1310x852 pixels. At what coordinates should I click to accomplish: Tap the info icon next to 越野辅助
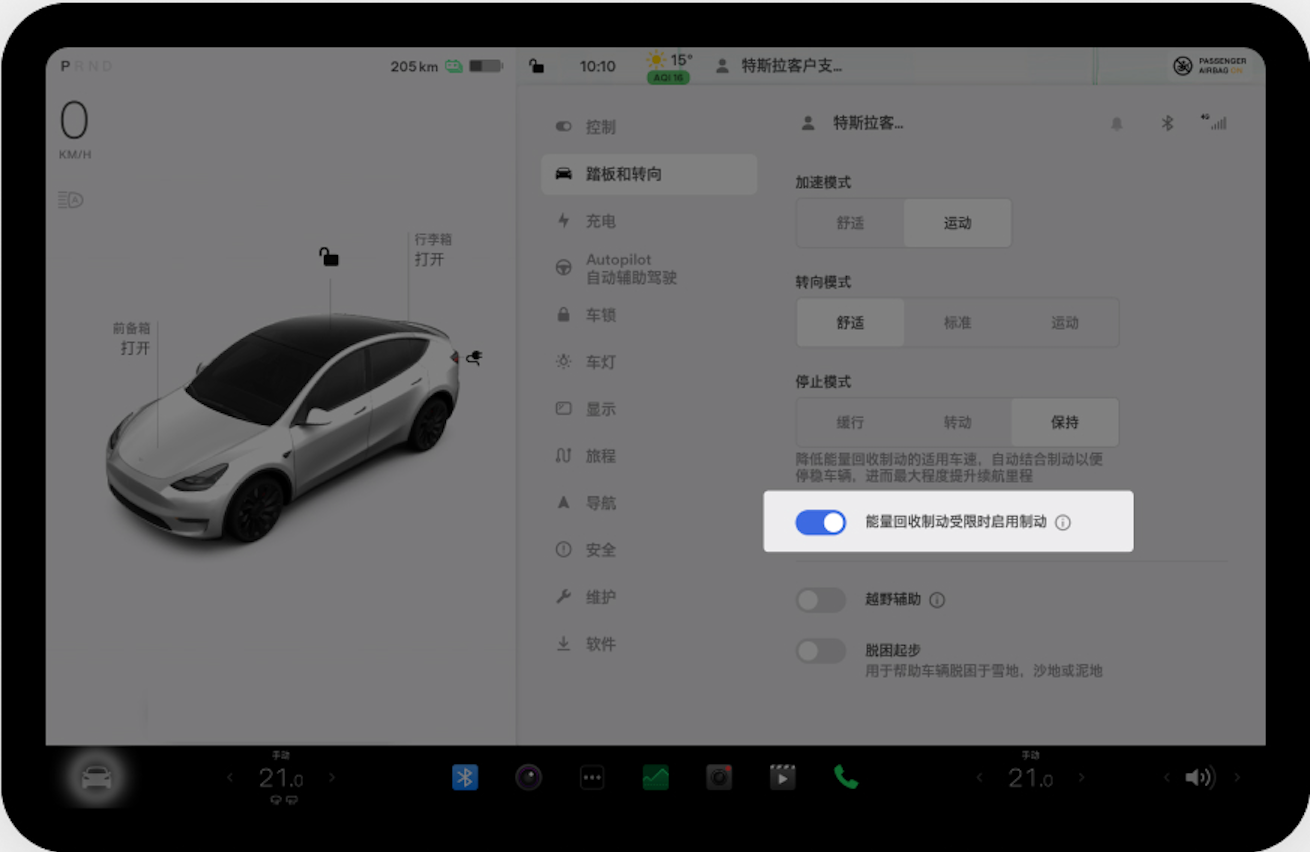pos(937,600)
